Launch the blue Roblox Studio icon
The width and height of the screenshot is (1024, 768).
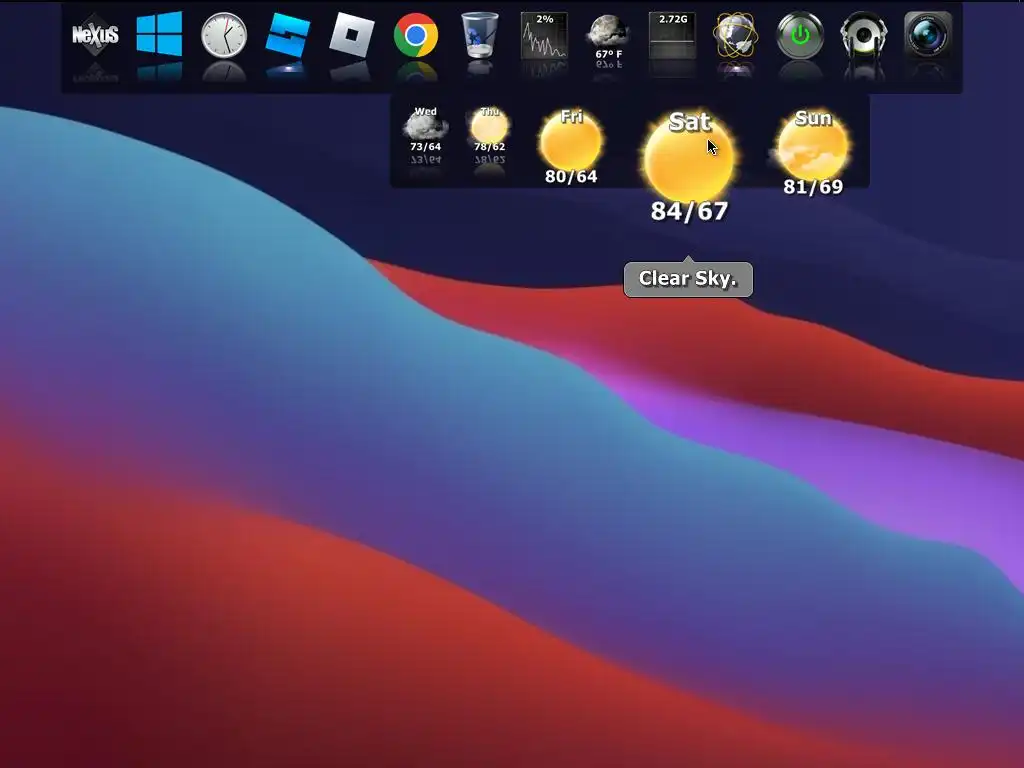point(287,35)
